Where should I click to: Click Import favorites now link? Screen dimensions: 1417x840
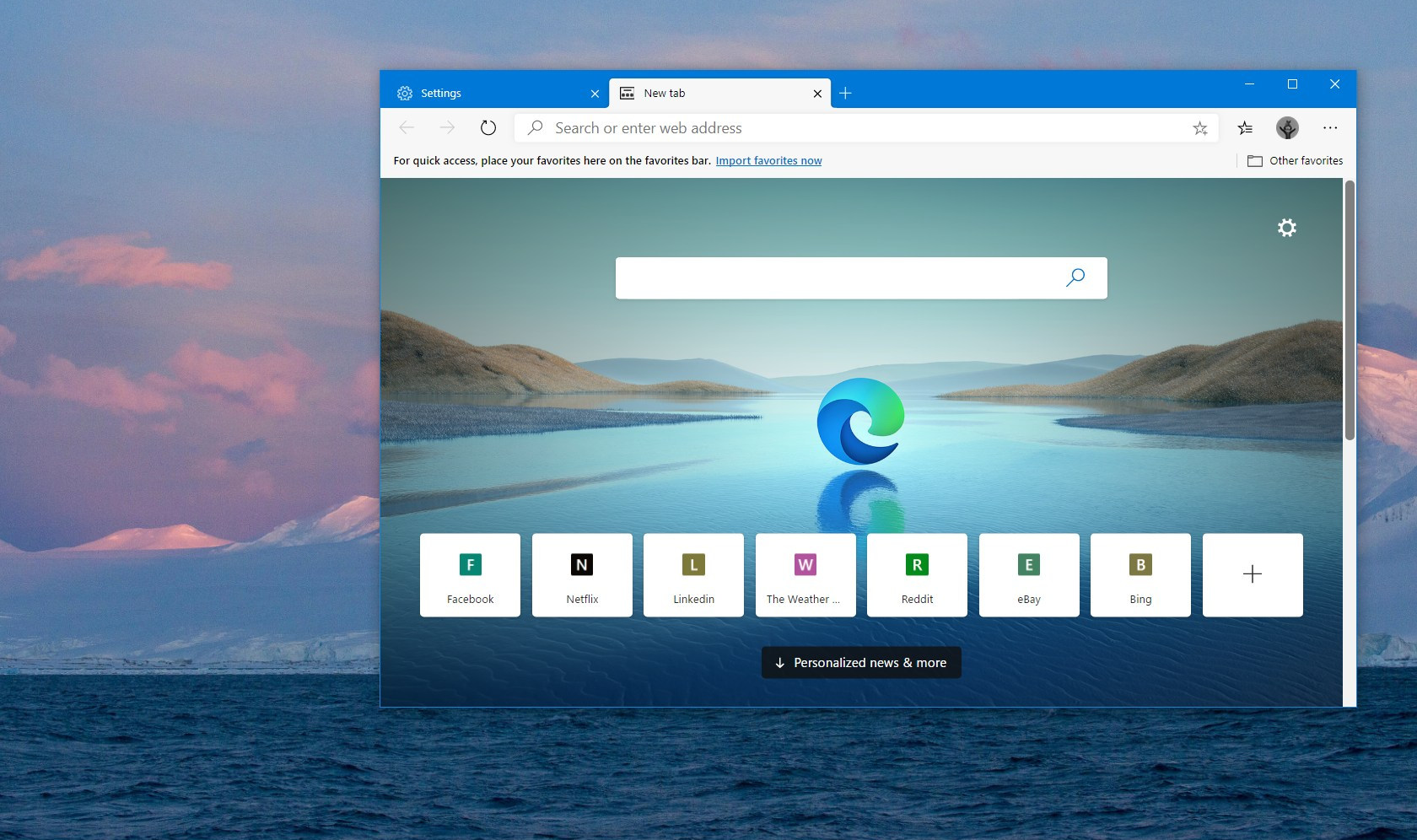click(768, 161)
